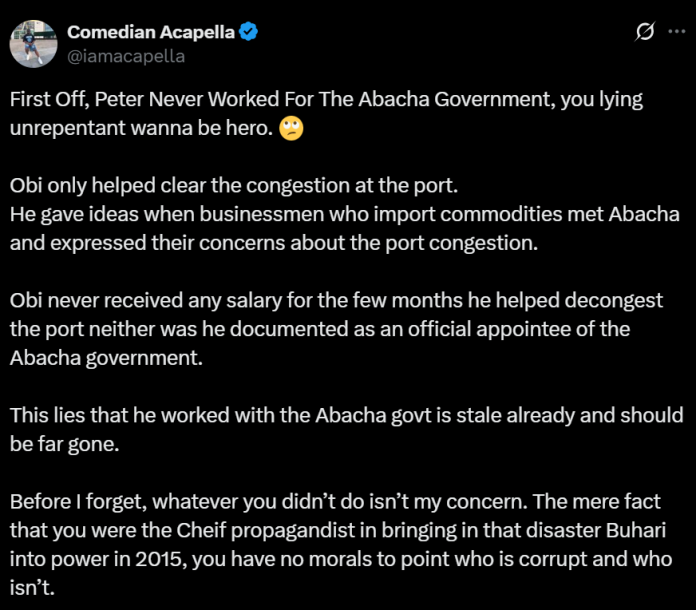The height and width of the screenshot is (610, 696).
Task: Click the line beginning "Before I forget, whatever"
Action: click(335, 502)
